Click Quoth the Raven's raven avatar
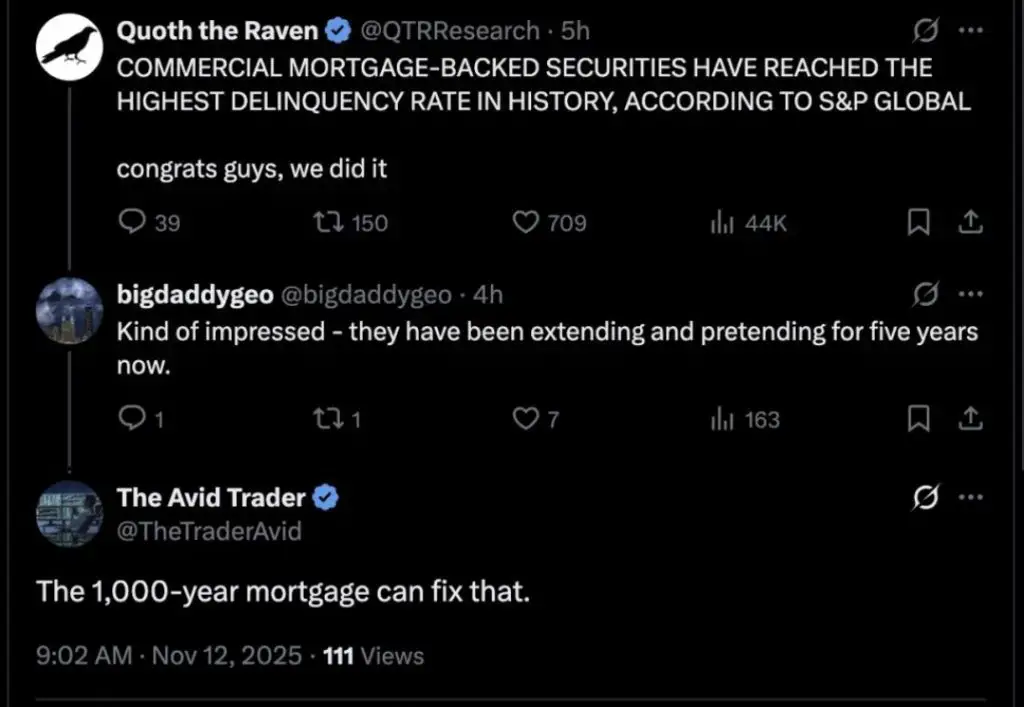Screen dimensions: 1024x707 click(x=69, y=48)
